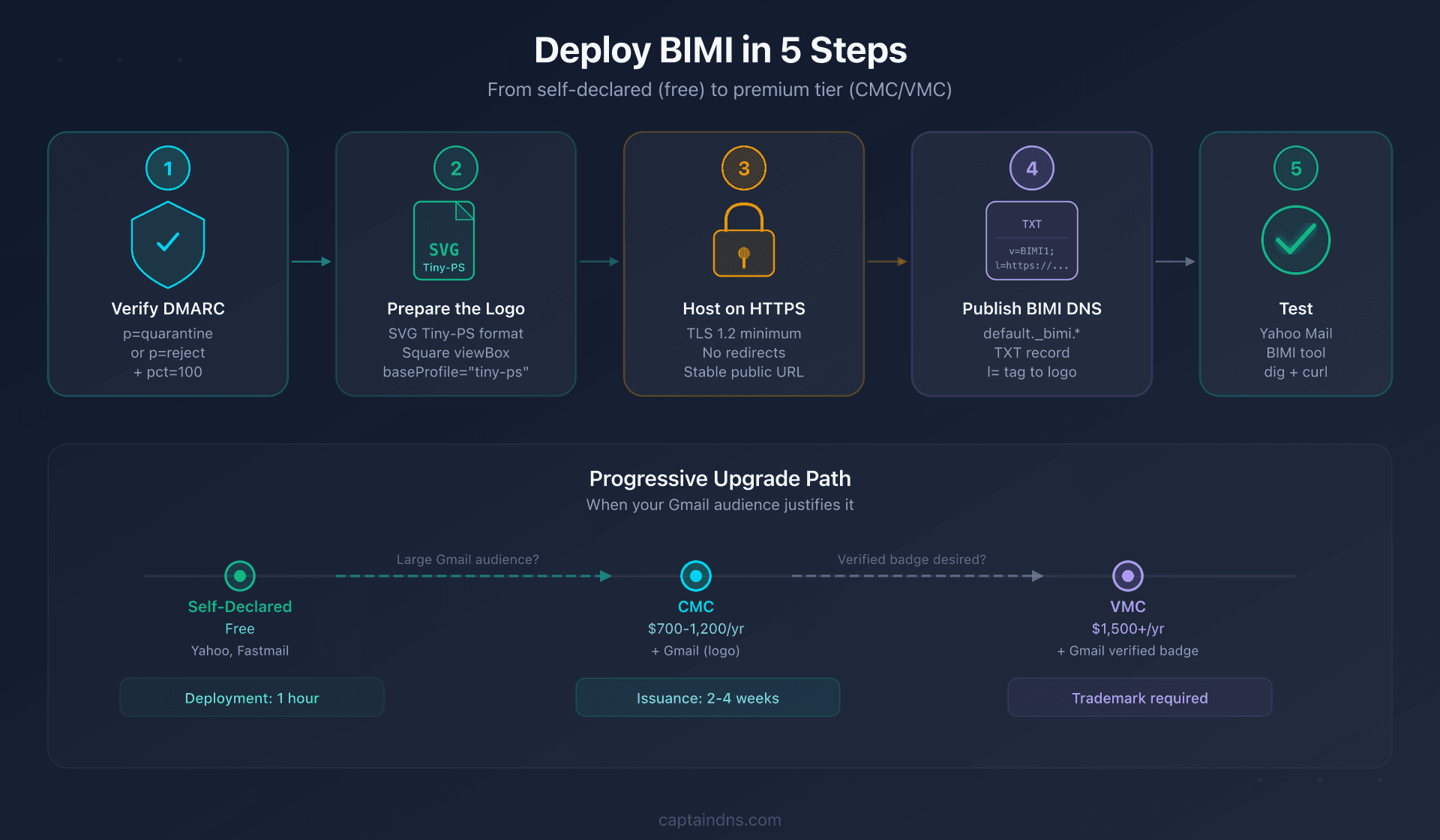Click the step 1 number badge
The width and height of the screenshot is (1440, 840).
click(x=167, y=168)
